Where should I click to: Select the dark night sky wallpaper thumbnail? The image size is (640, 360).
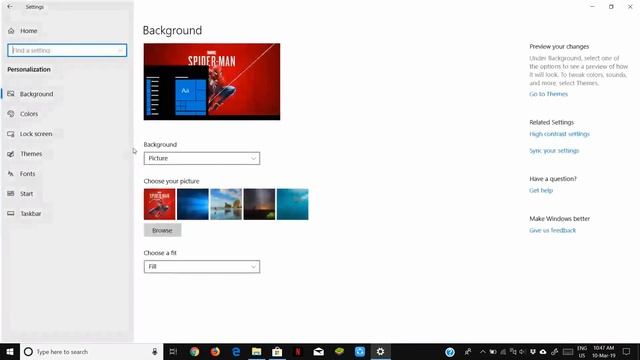point(259,204)
